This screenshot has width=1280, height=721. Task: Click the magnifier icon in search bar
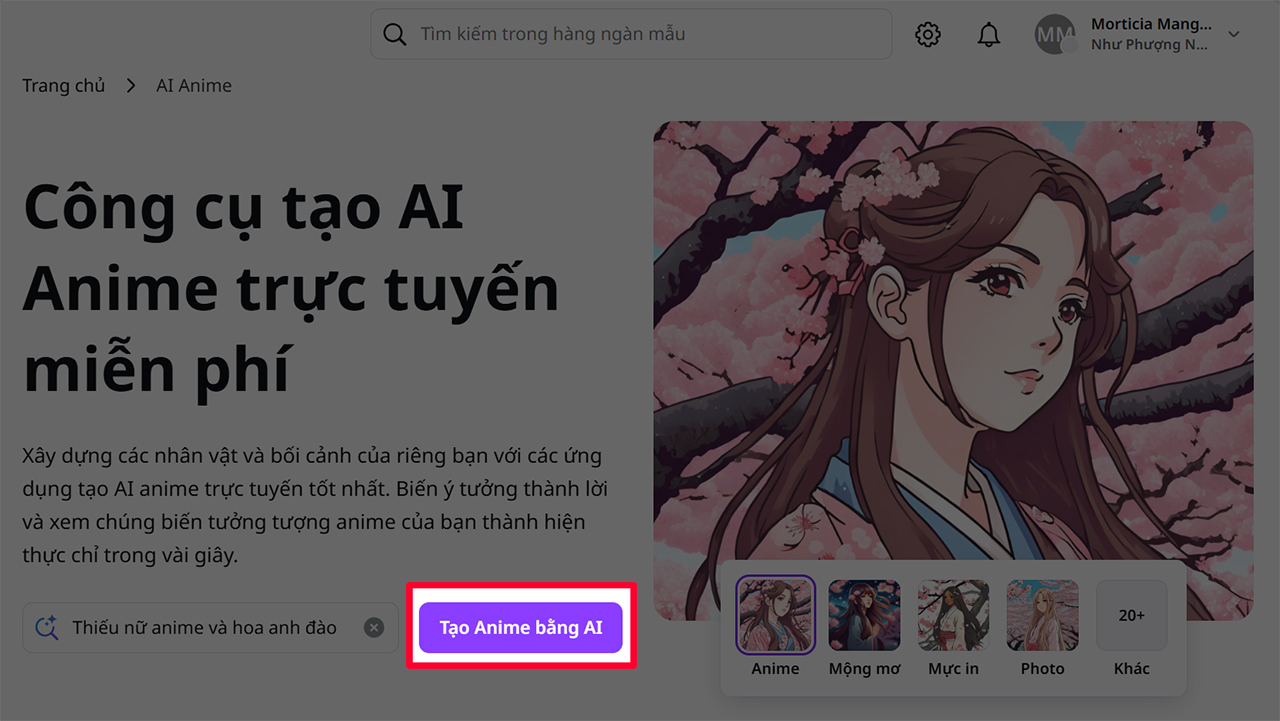tap(395, 35)
